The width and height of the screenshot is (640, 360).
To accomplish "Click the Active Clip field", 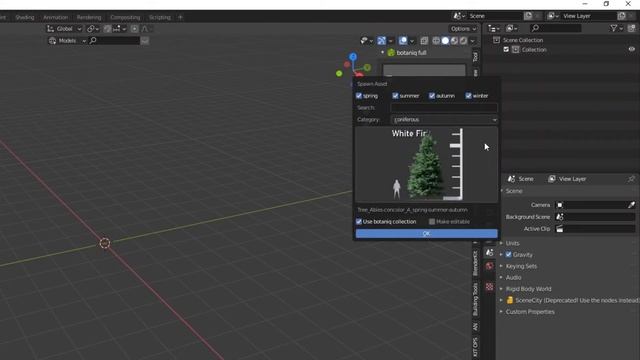I will pos(596,229).
